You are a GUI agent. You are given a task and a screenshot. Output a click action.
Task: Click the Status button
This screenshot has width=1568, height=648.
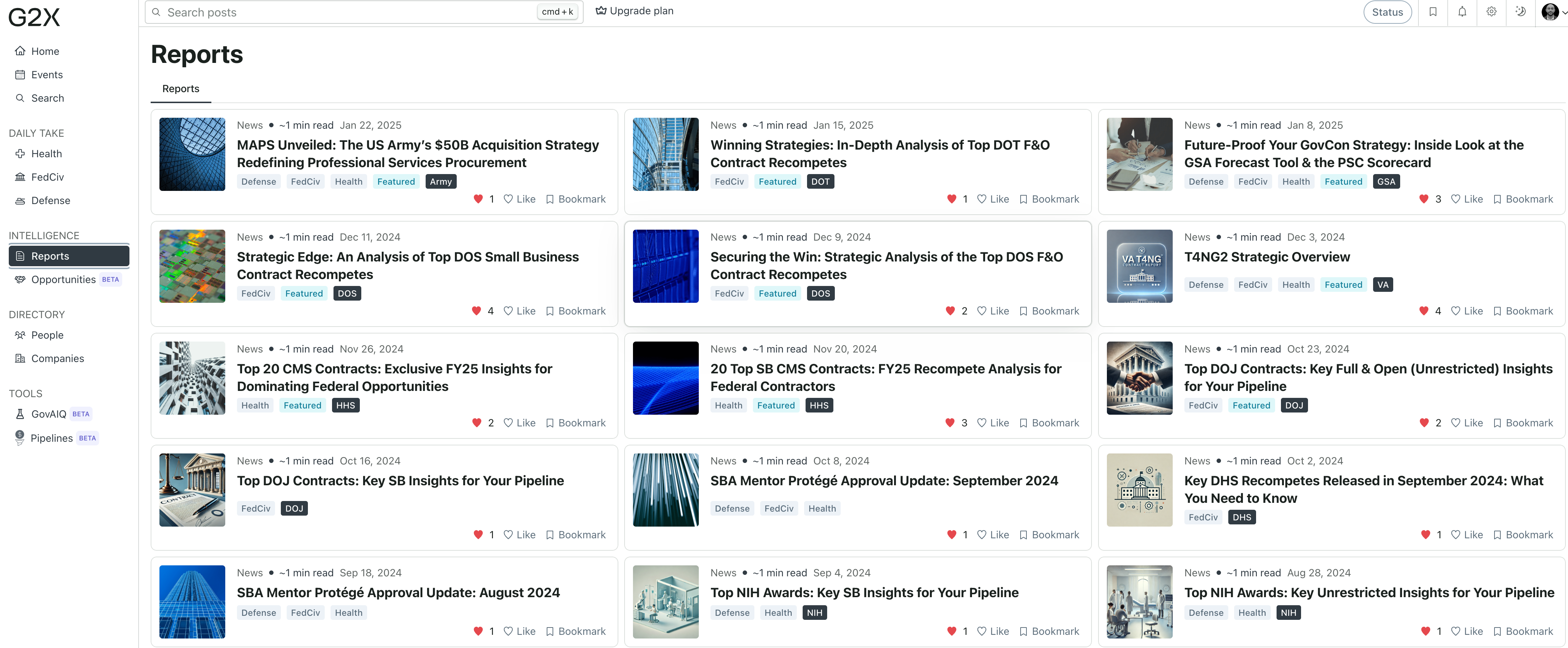point(1387,12)
